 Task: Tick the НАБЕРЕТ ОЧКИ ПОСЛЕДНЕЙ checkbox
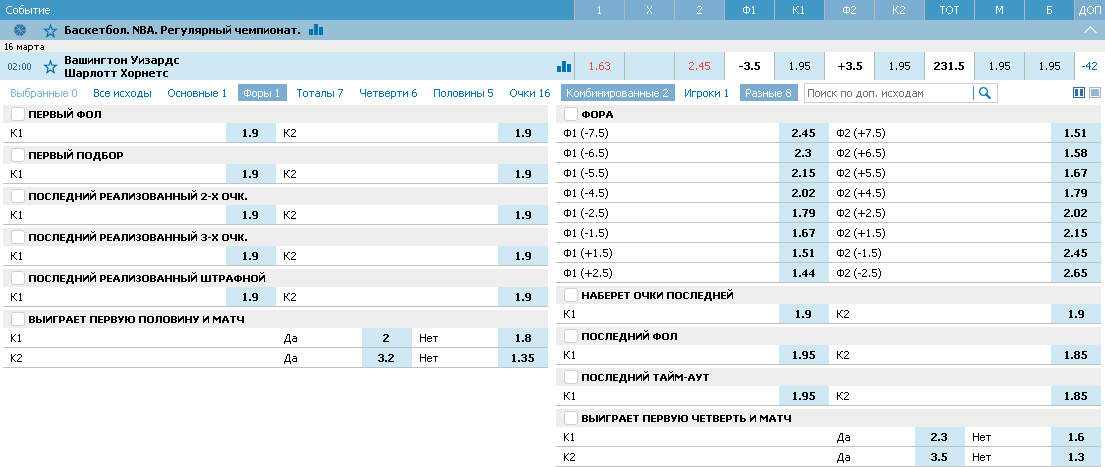(x=571, y=295)
